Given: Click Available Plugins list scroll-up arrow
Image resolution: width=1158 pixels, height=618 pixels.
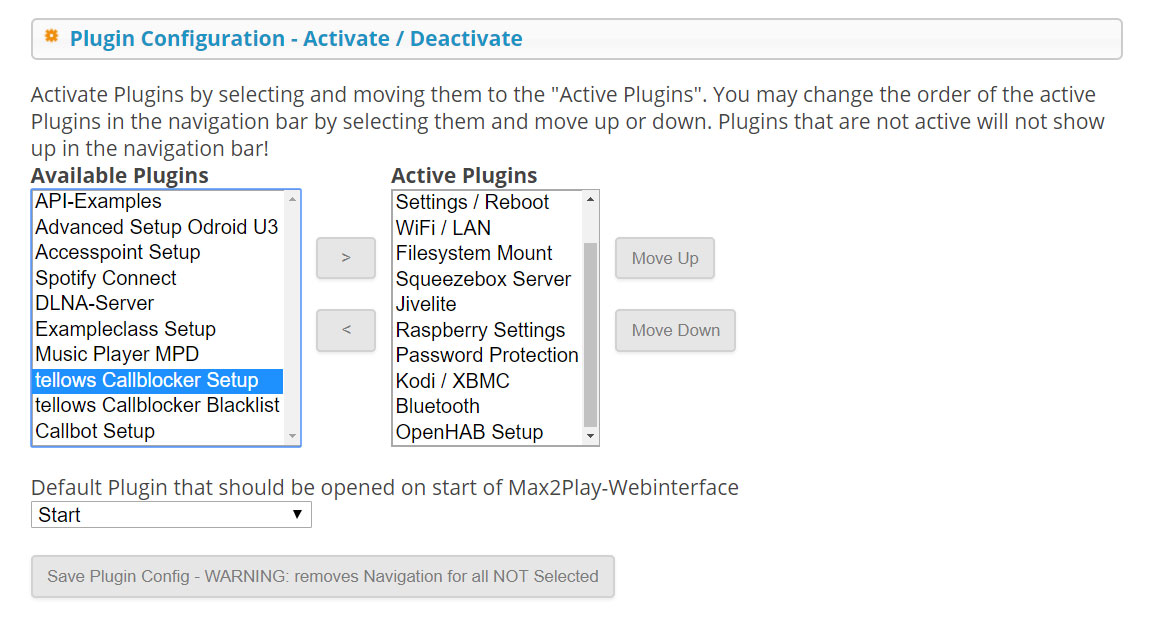Looking at the screenshot, I should point(292,199).
